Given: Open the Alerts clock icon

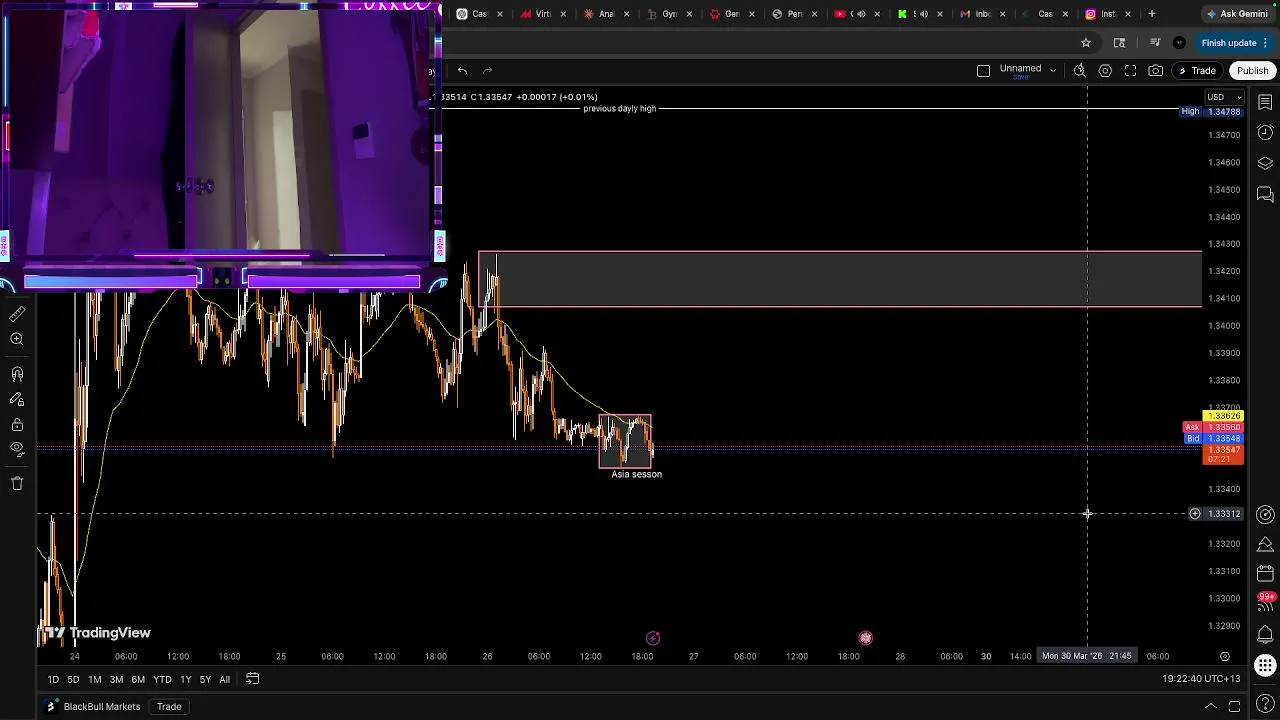Looking at the screenshot, I should click(1265, 133).
